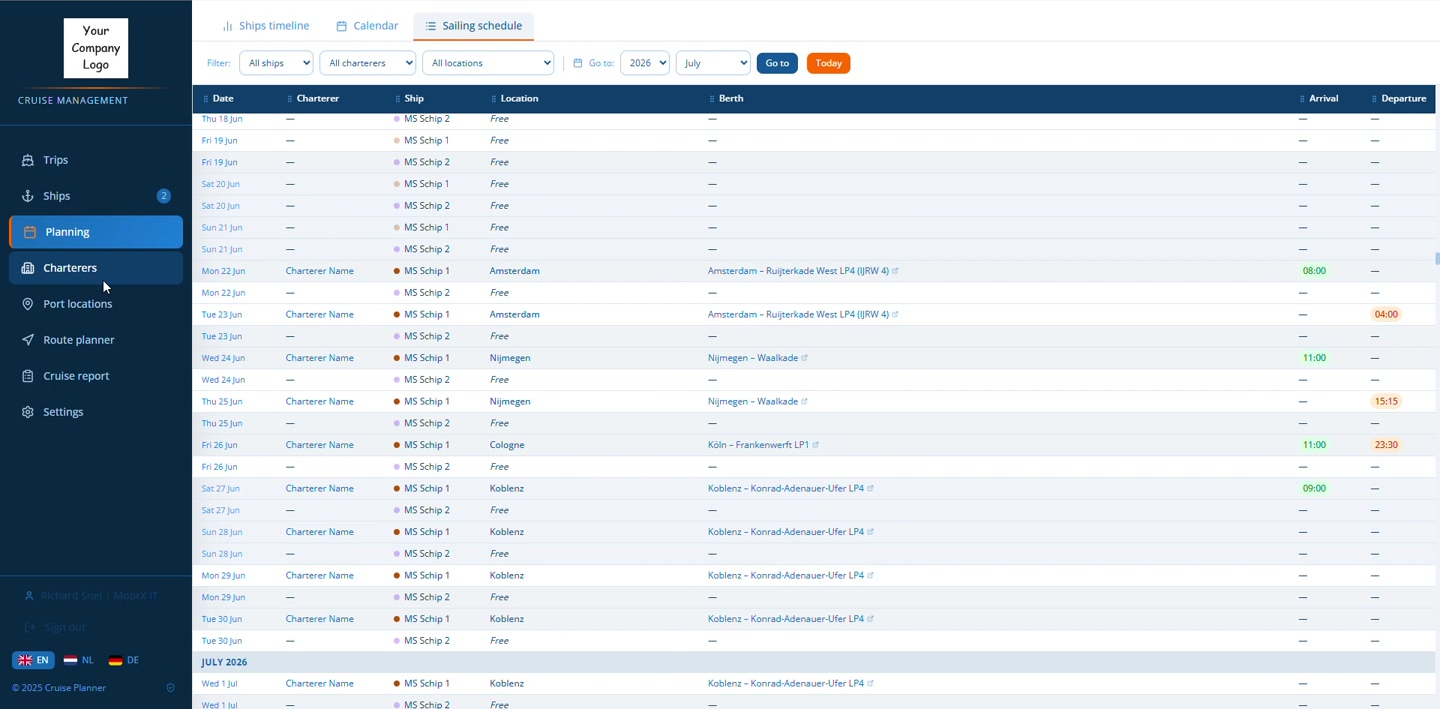Screen dimensions: 1440x709
Task: Click the Ship column drag handle icon
Action: (398, 99)
